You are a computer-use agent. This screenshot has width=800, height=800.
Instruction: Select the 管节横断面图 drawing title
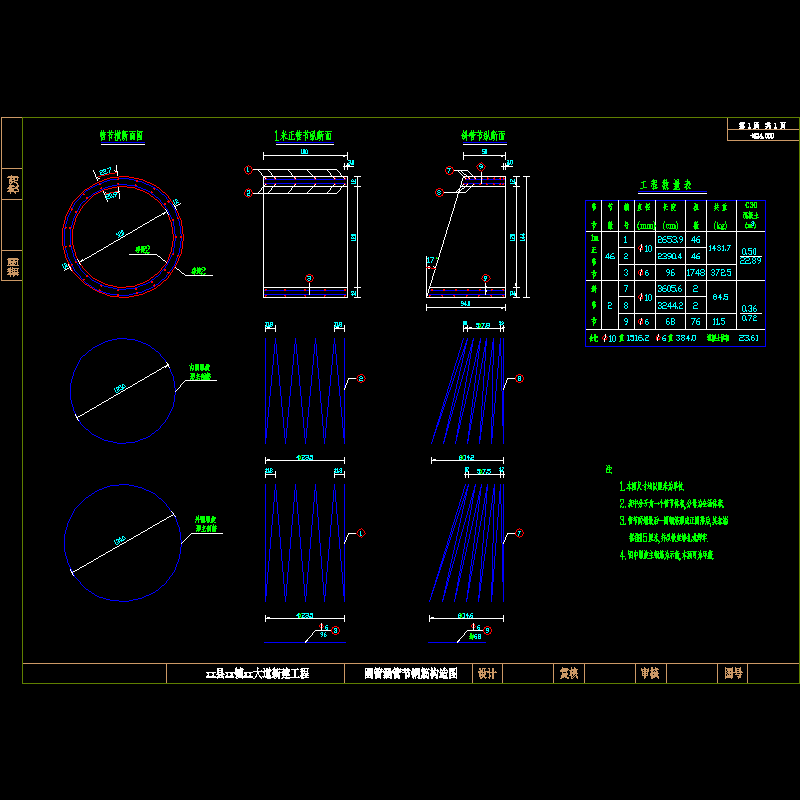pos(121,136)
